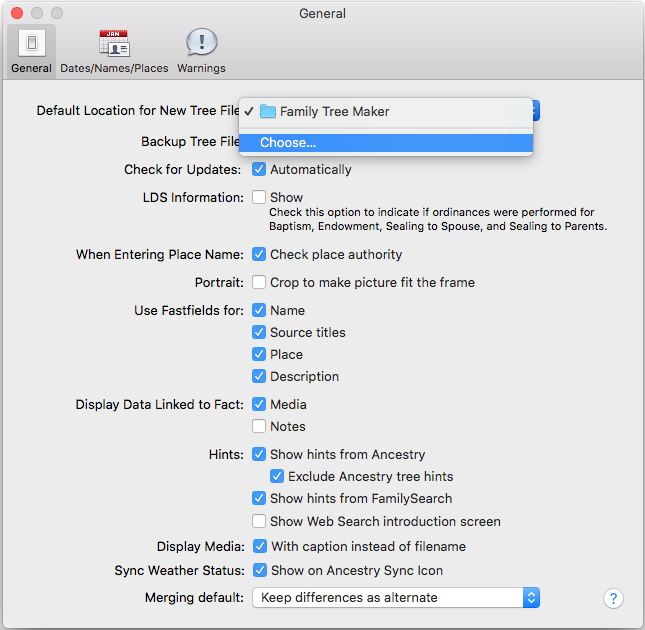
Task: Toggle Exclude Ancestry tree hints
Action: point(277,476)
